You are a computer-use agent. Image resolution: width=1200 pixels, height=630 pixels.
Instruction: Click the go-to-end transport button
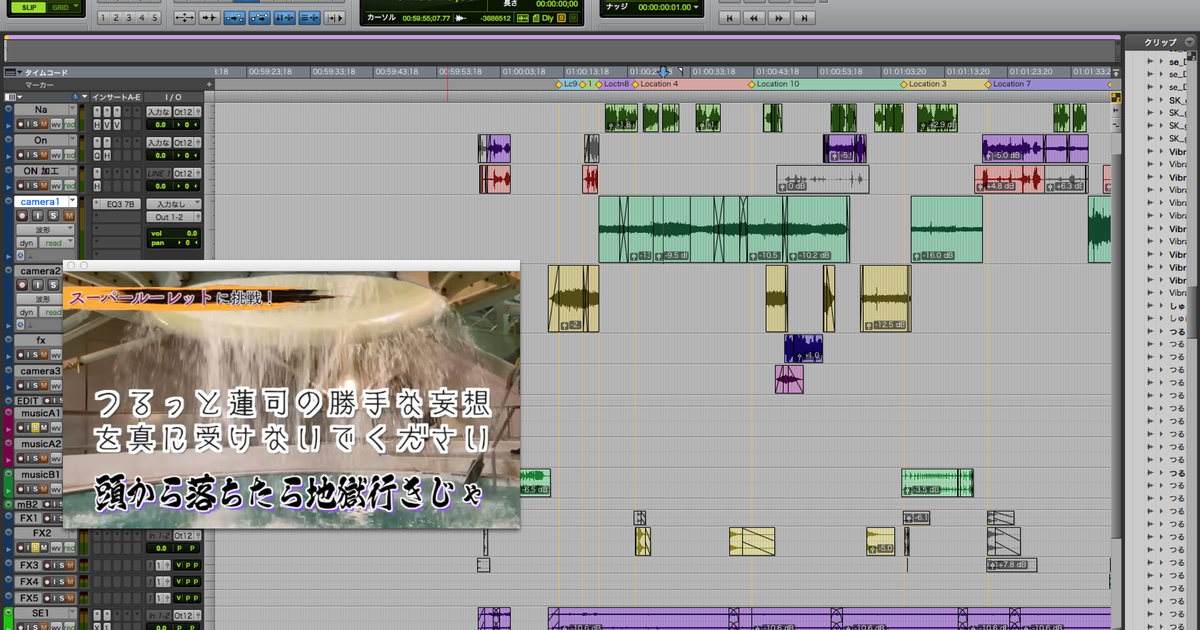point(803,18)
